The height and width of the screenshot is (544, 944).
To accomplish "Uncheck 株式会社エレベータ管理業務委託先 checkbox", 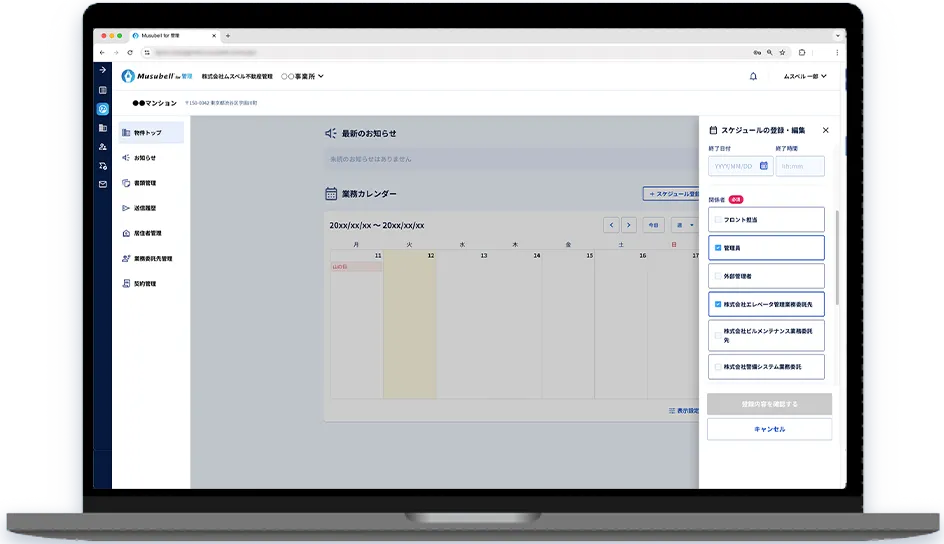I will click(718, 304).
